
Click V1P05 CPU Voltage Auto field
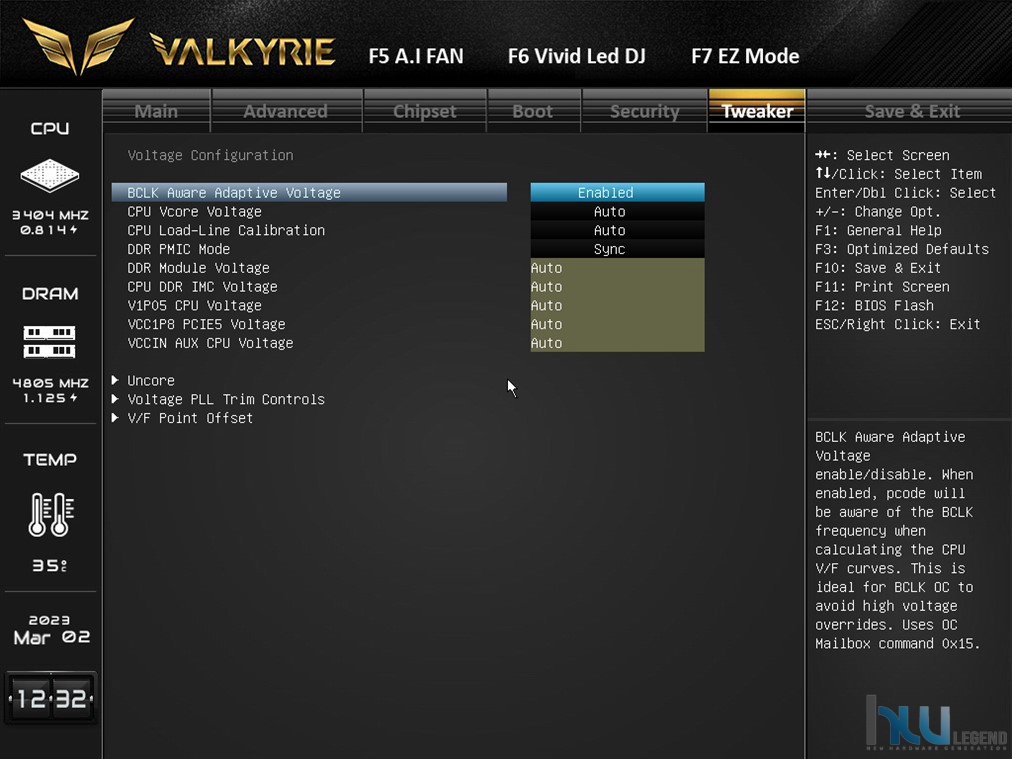tap(617, 305)
